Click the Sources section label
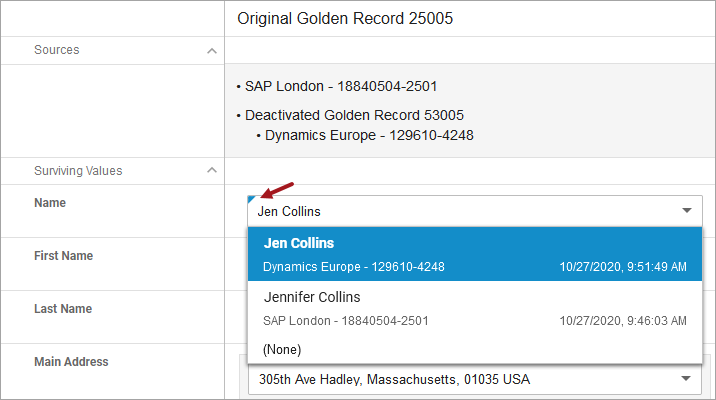Viewport: 716px width, 400px height. click(57, 50)
